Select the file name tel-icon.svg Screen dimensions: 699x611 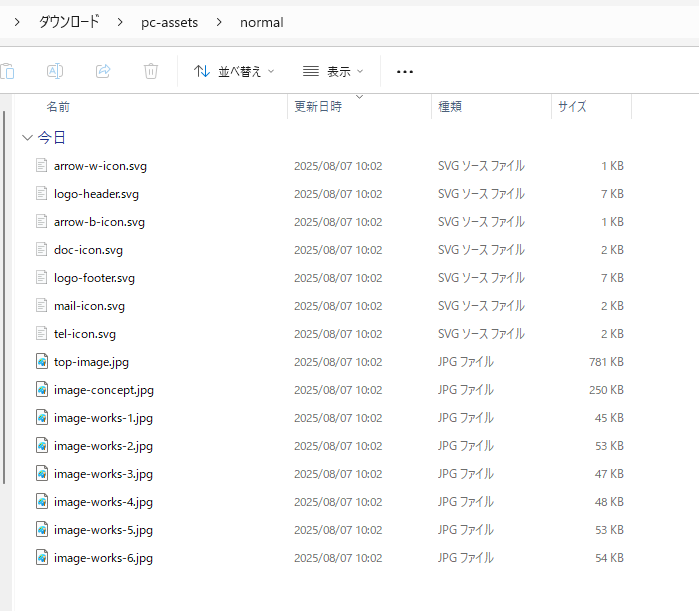[85, 335]
